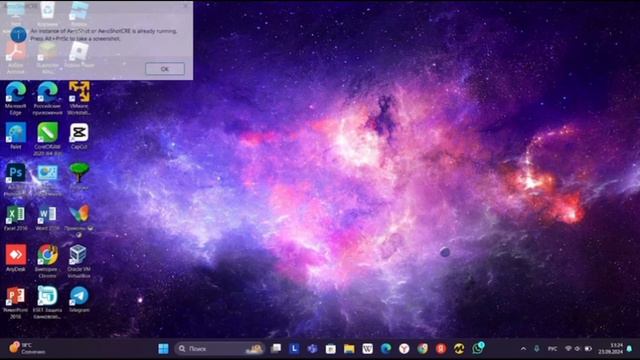Open the language indicator in system tray

552,349
